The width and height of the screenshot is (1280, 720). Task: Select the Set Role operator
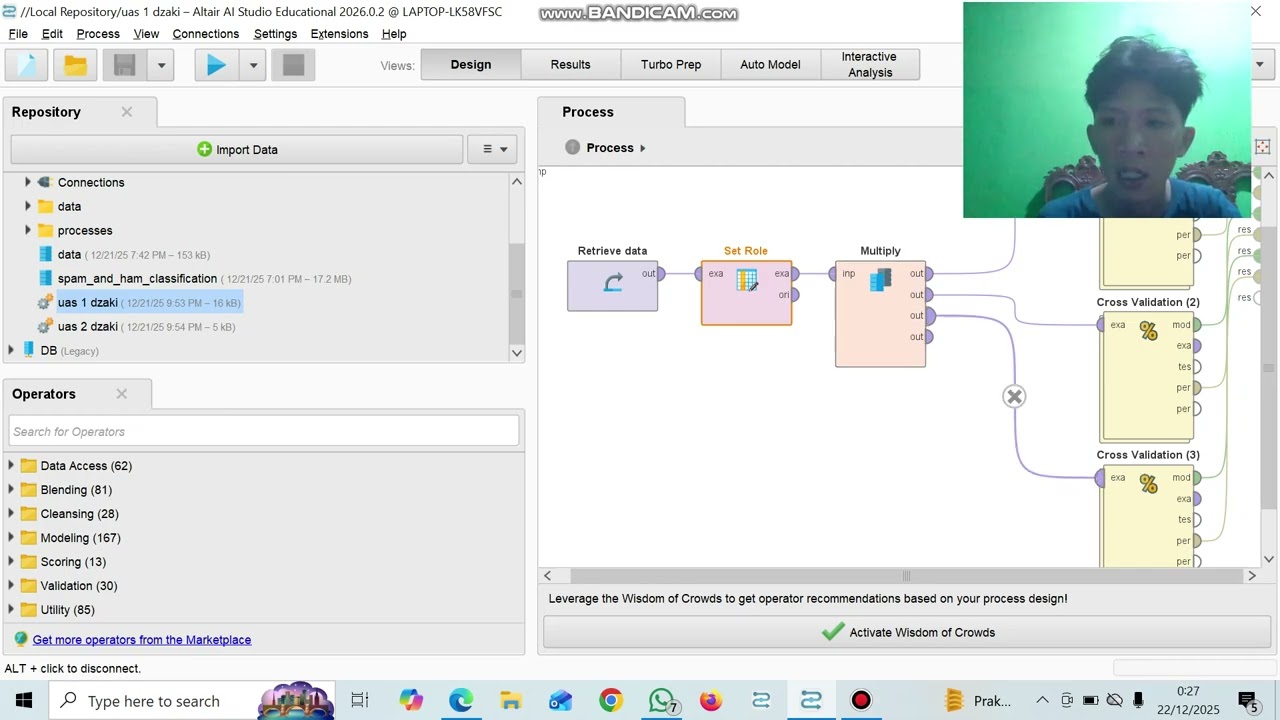point(747,292)
